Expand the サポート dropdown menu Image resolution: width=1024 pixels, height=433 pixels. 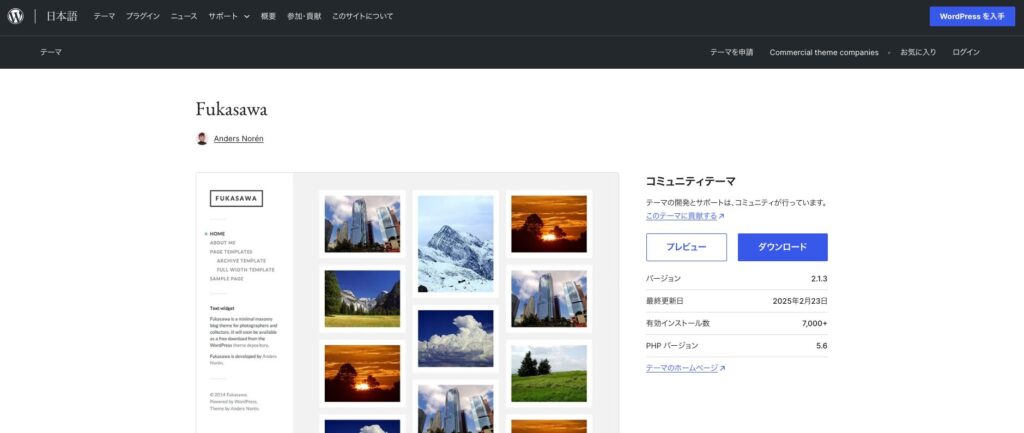coord(229,16)
